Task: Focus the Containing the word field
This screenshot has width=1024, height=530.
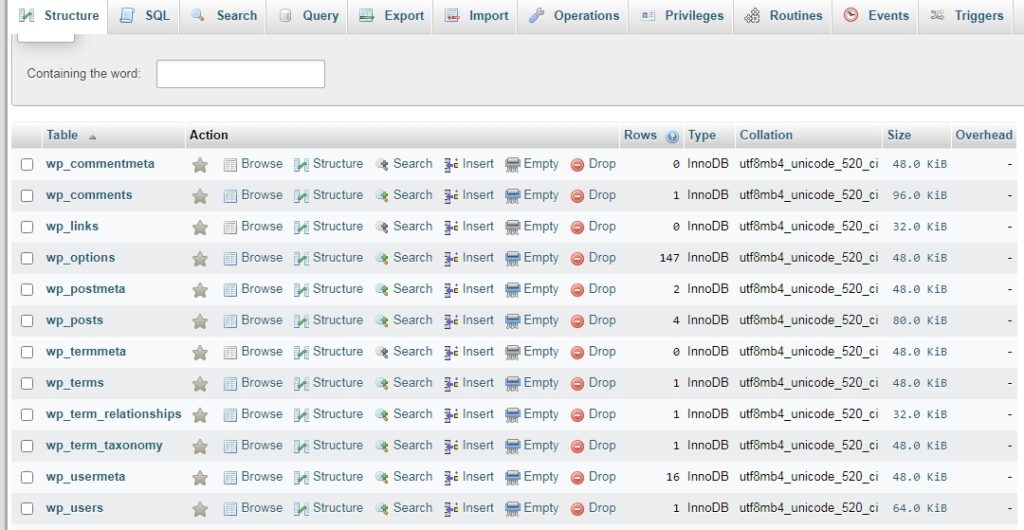Action: [240, 74]
